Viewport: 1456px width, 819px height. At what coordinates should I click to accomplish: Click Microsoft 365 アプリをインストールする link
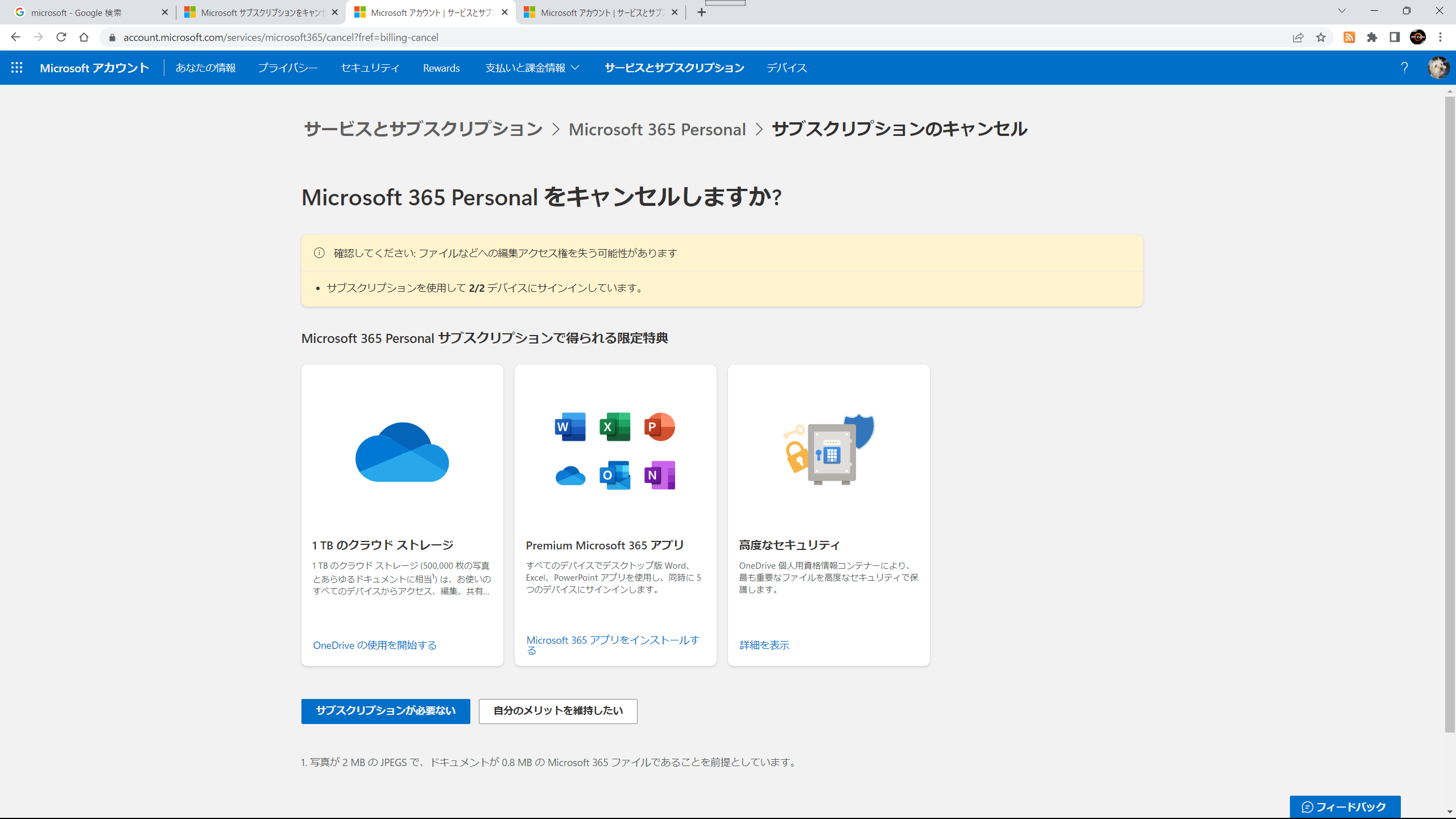pyautogui.click(x=613, y=644)
